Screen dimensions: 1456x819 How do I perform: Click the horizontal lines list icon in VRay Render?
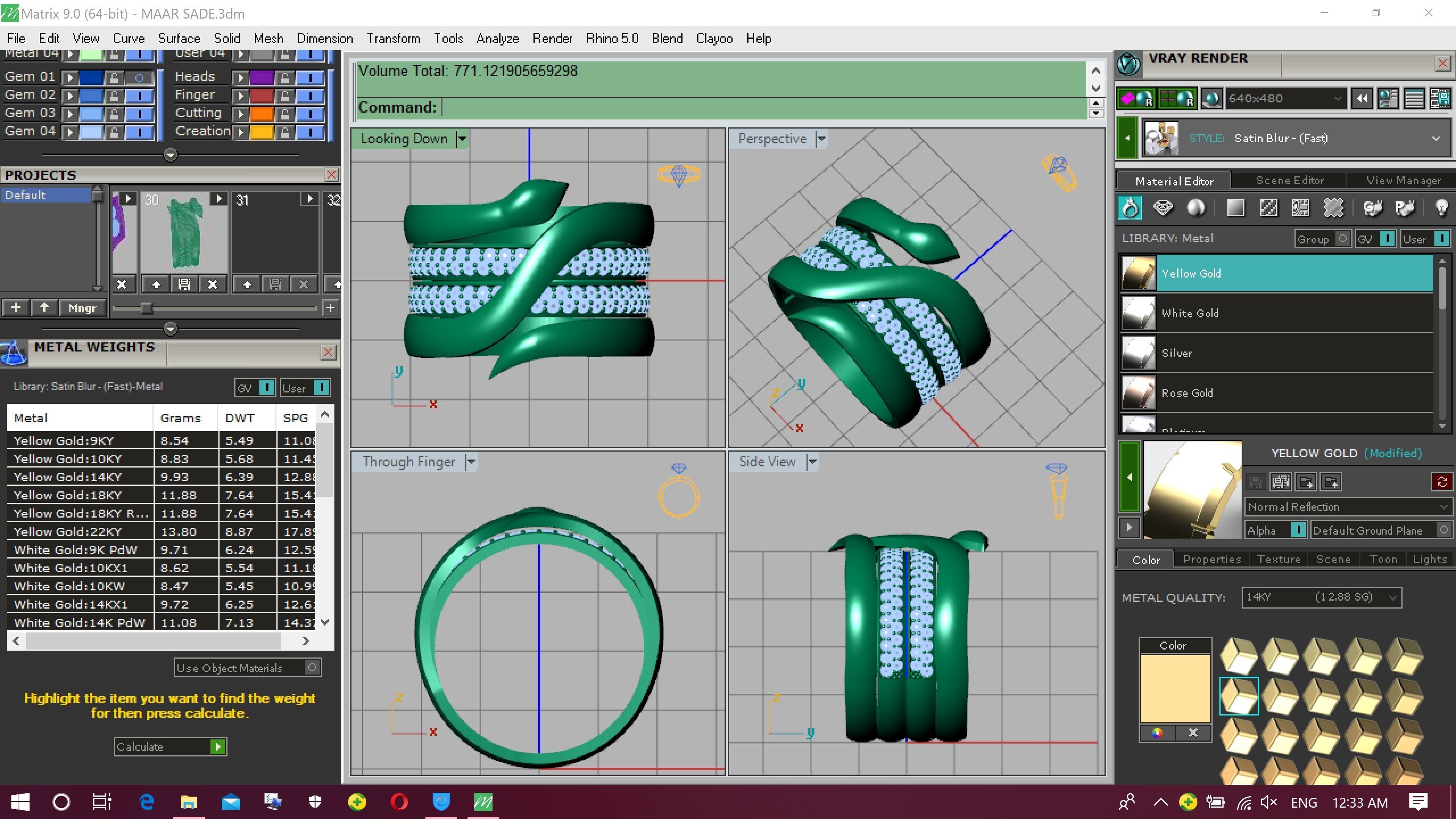(x=1414, y=99)
